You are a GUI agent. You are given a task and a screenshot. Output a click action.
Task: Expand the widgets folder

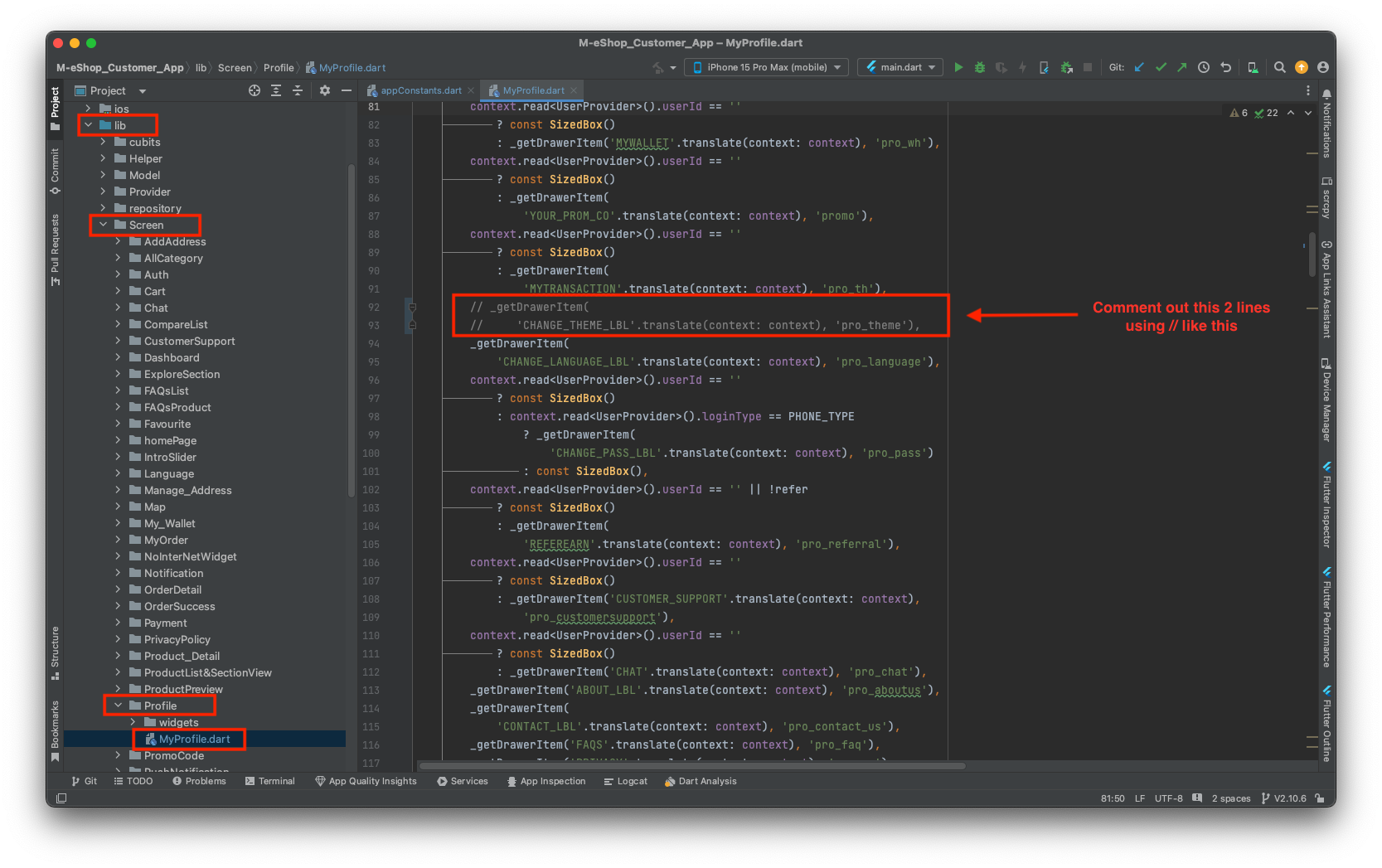pos(133,722)
